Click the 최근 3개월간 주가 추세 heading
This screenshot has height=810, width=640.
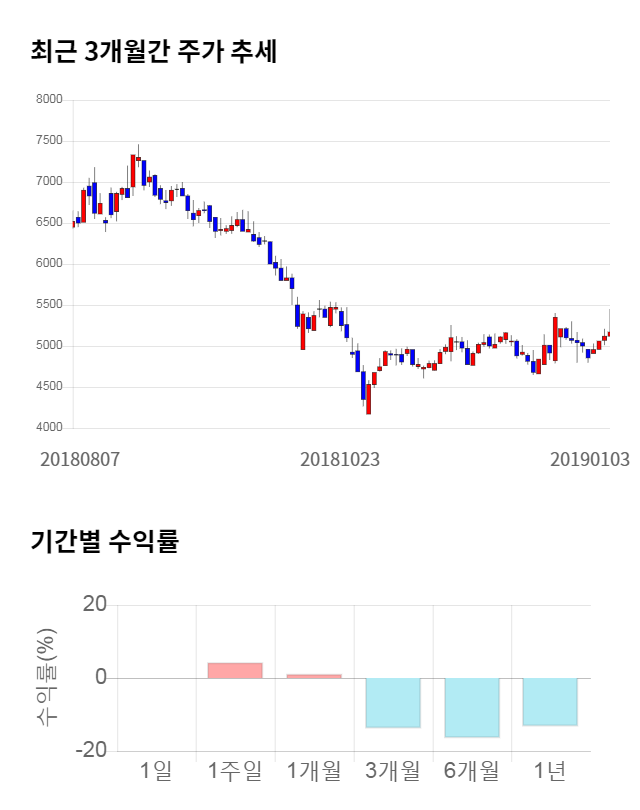[x=153, y=51]
